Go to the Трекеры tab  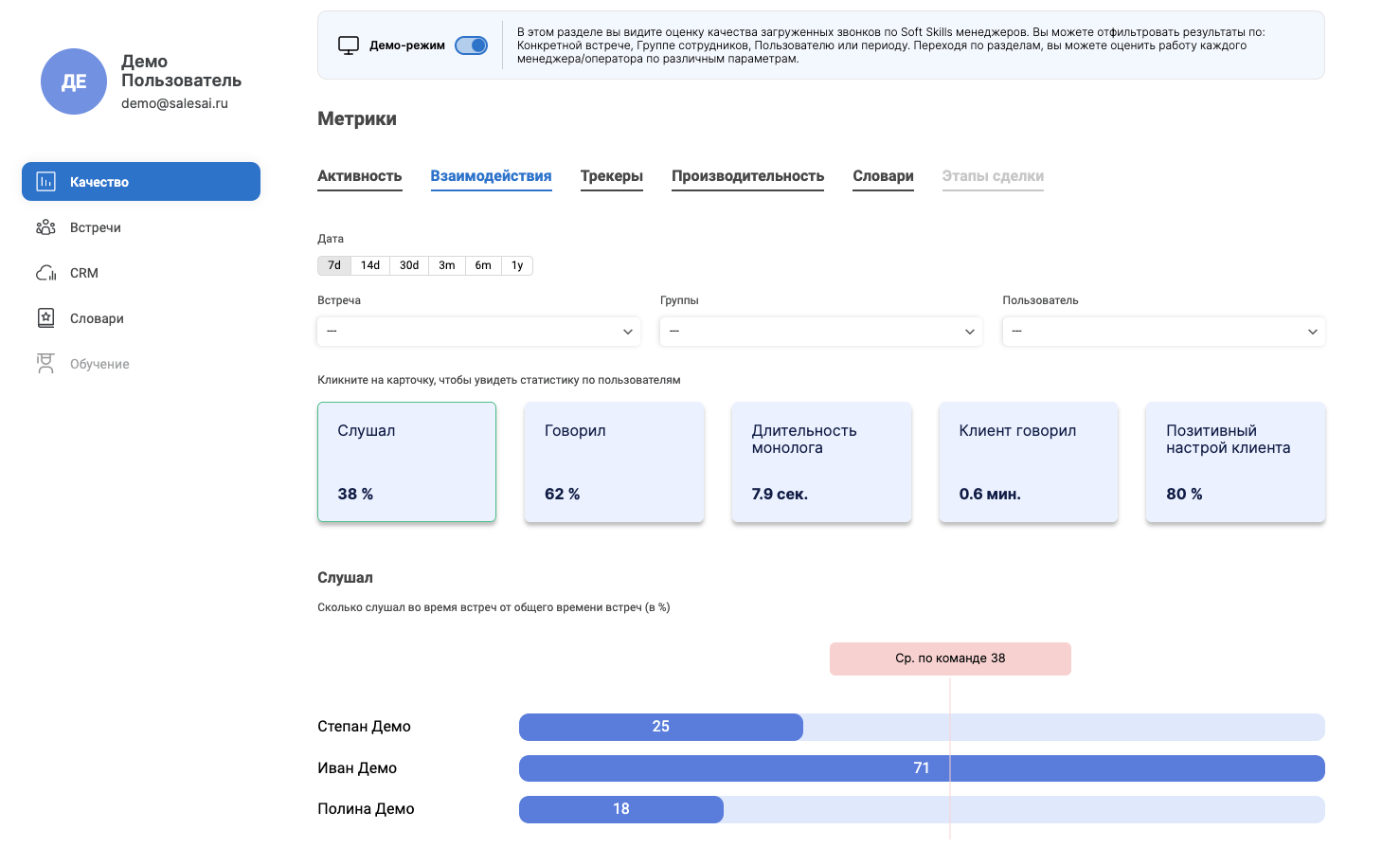(x=612, y=176)
